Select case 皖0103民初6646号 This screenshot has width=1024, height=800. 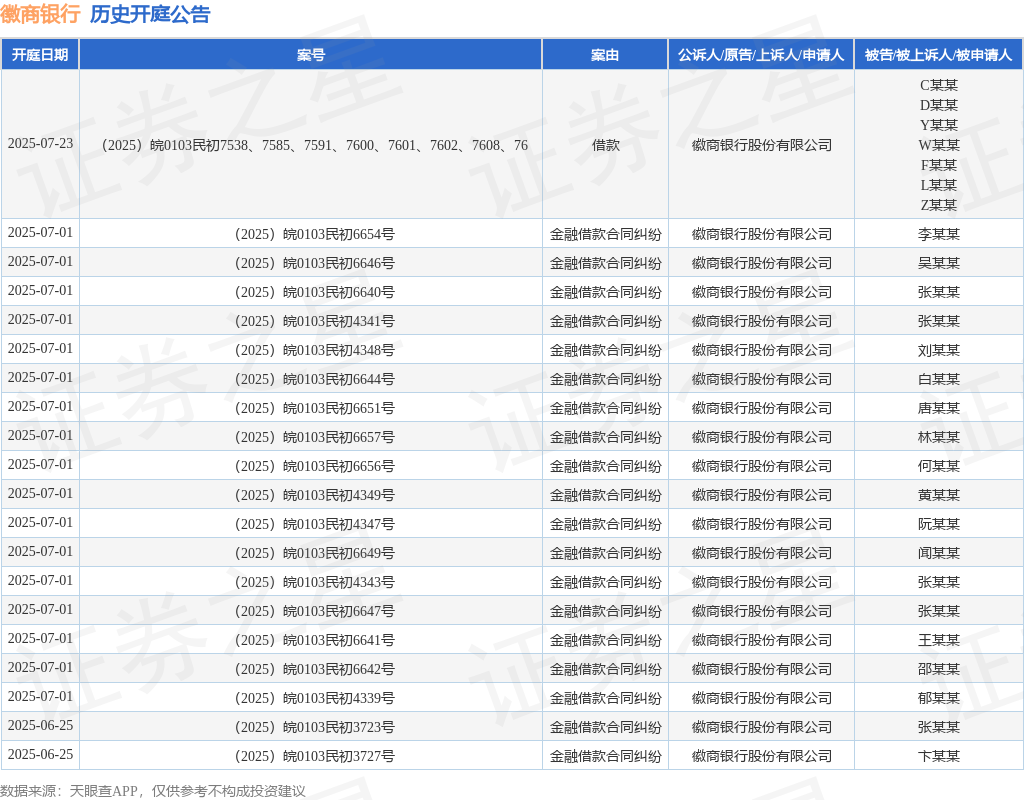click(x=314, y=263)
